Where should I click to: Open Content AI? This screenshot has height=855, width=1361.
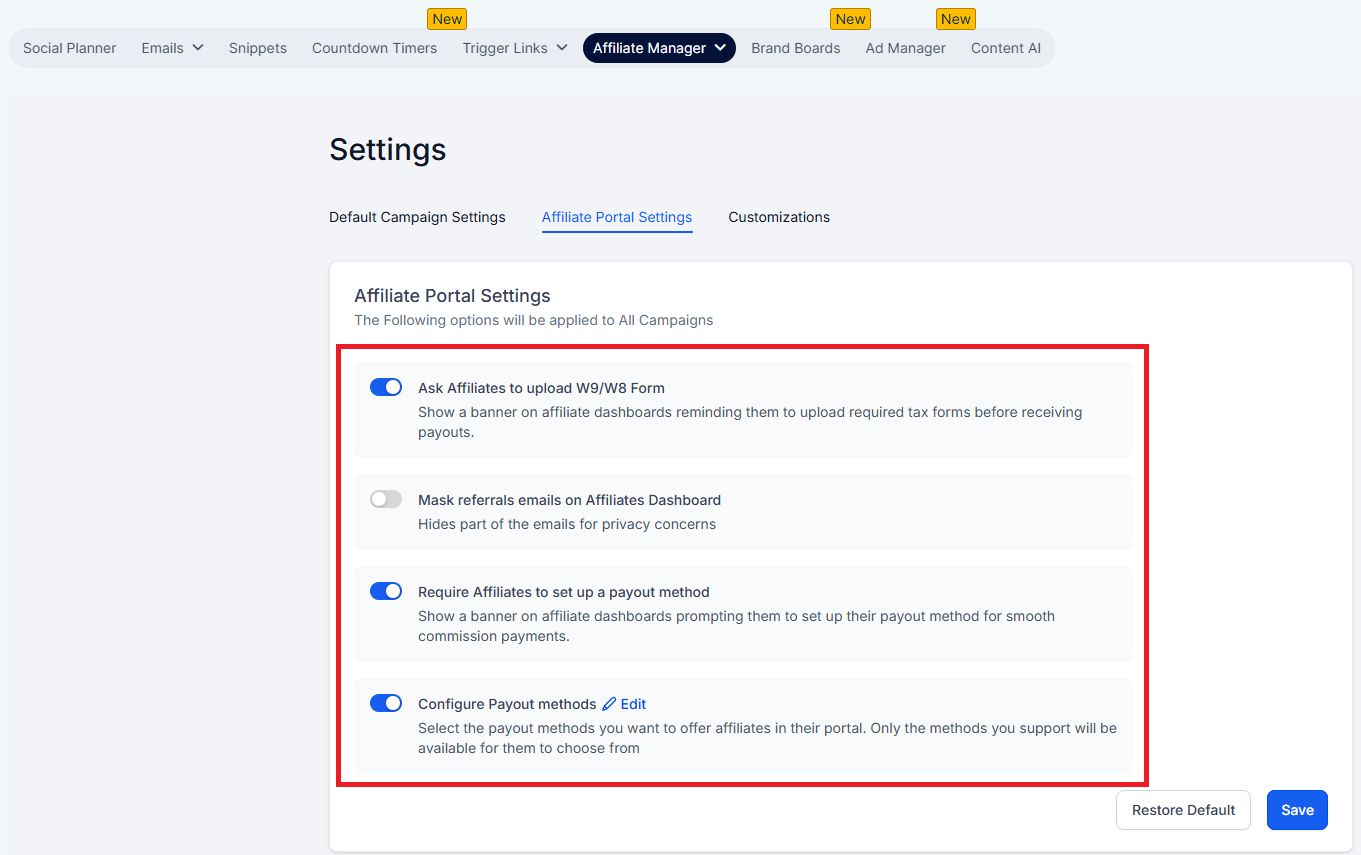point(1006,48)
